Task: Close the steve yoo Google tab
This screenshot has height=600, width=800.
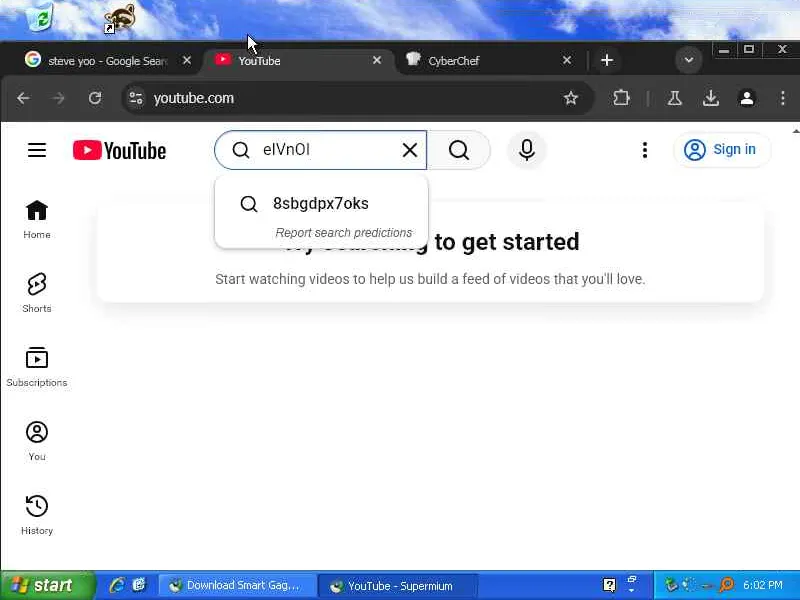Action: coord(187,60)
